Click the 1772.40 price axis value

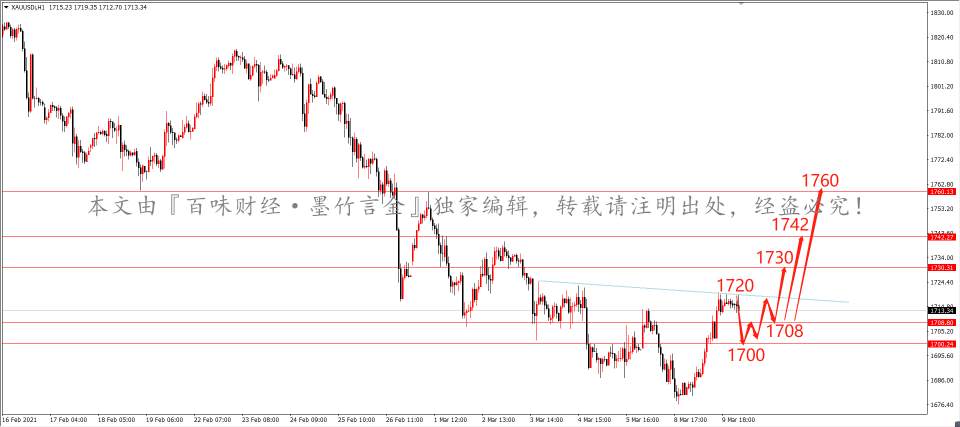[x=943, y=160]
